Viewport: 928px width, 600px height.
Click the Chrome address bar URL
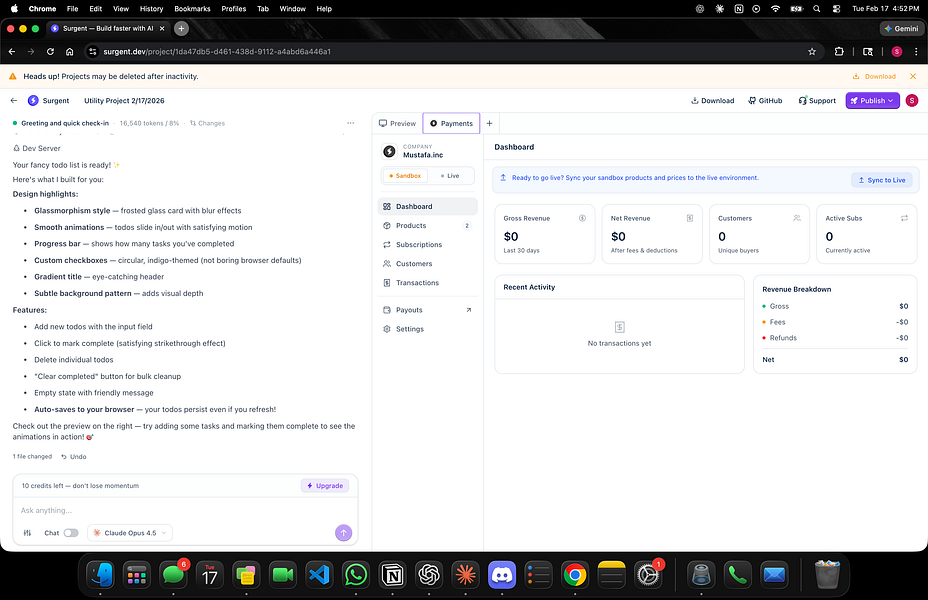pos(217,51)
